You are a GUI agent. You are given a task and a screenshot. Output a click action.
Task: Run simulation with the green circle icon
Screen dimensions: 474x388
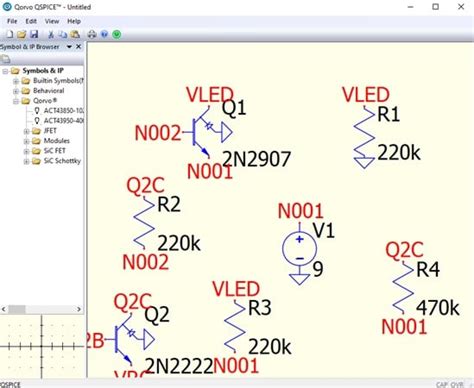pos(117,34)
